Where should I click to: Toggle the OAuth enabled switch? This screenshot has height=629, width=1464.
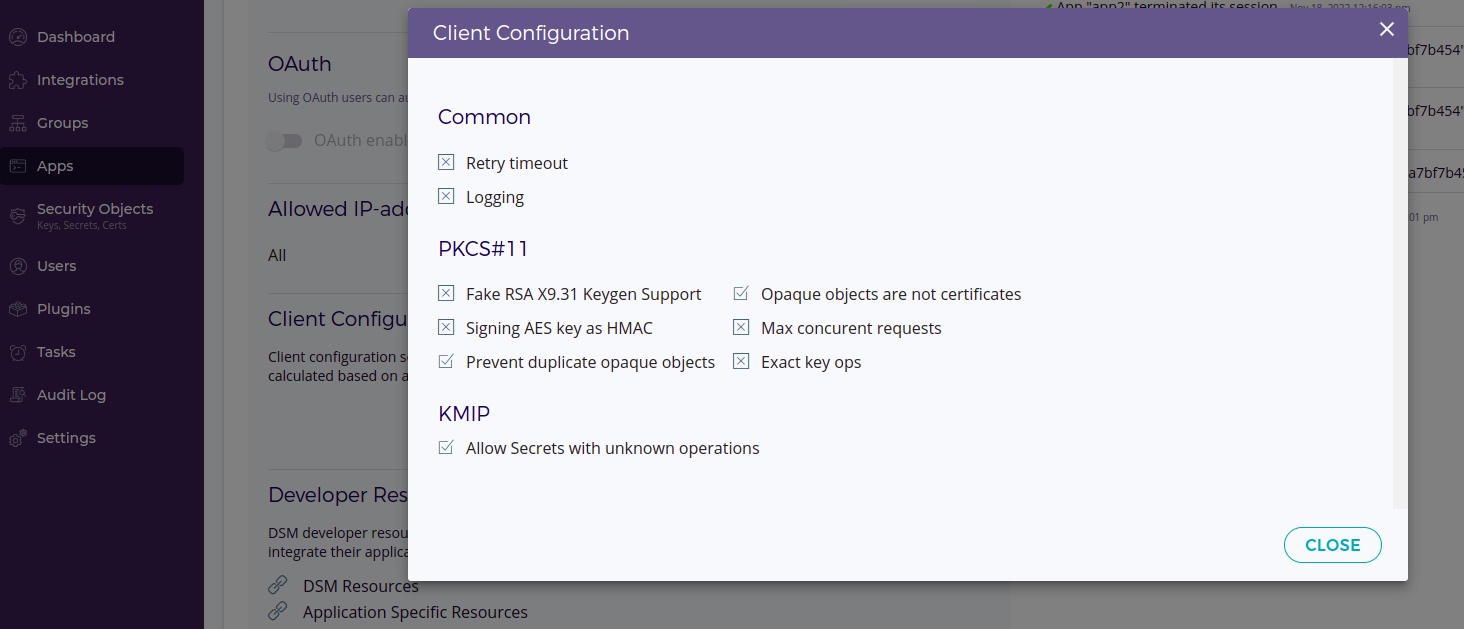284,141
